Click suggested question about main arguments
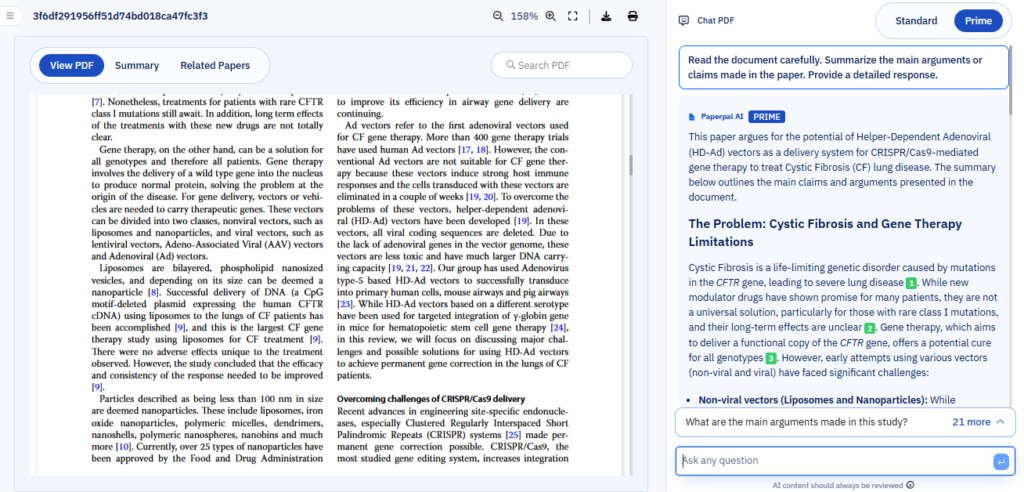The width and height of the screenshot is (1024, 492). pyautogui.click(x=796, y=422)
